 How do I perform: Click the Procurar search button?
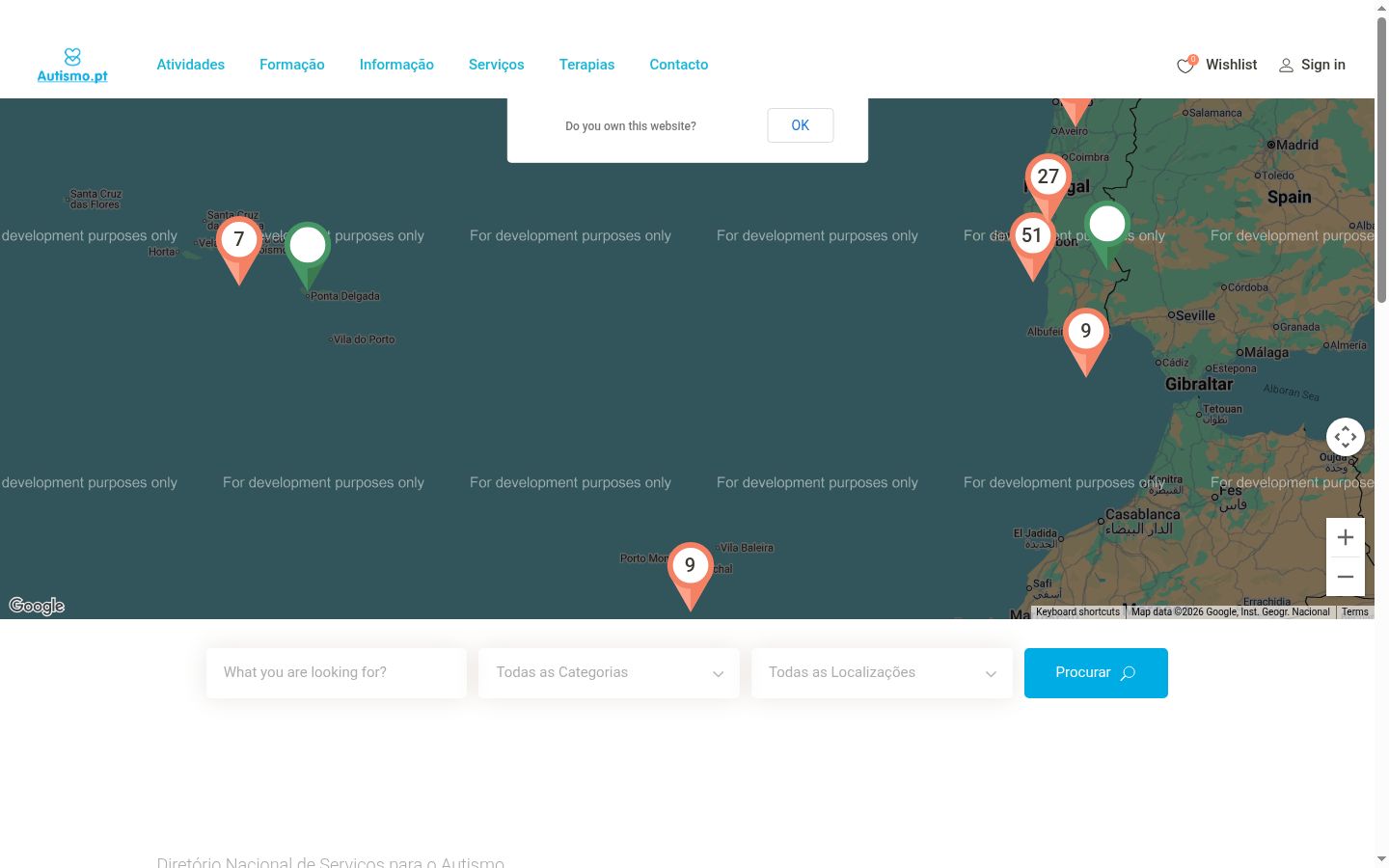tap(1096, 673)
